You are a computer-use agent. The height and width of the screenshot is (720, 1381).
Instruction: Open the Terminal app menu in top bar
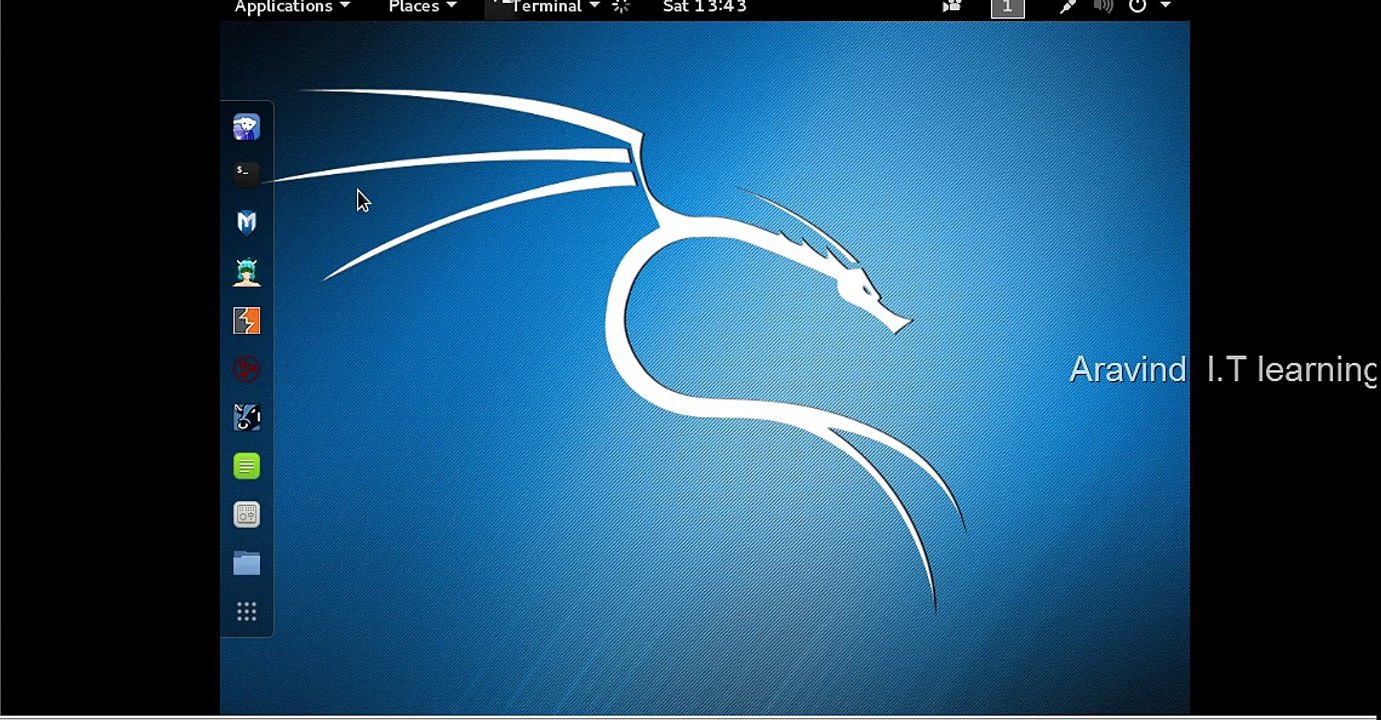coord(547,7)
